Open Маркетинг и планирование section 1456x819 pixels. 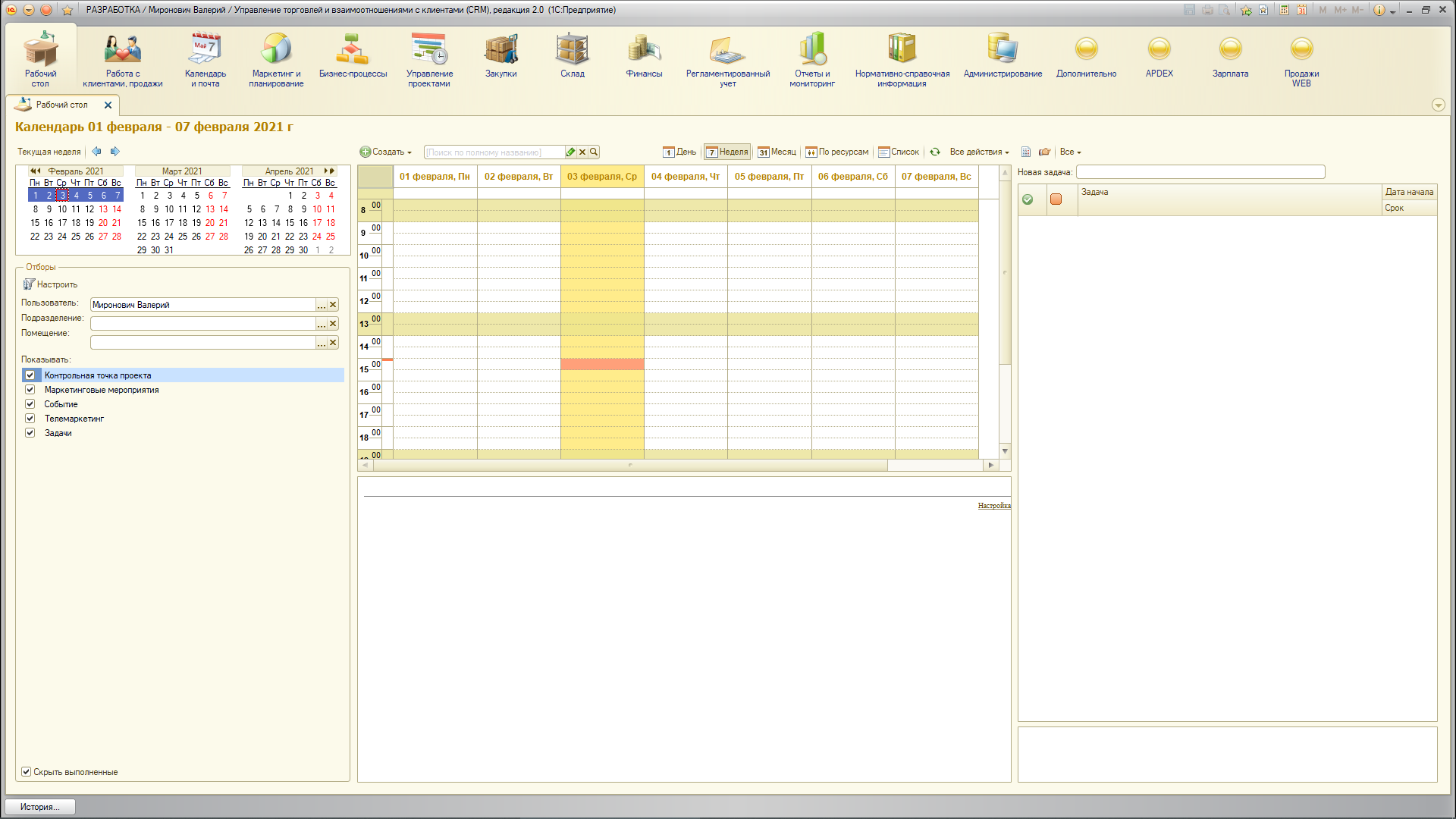(x=276, y=59)
